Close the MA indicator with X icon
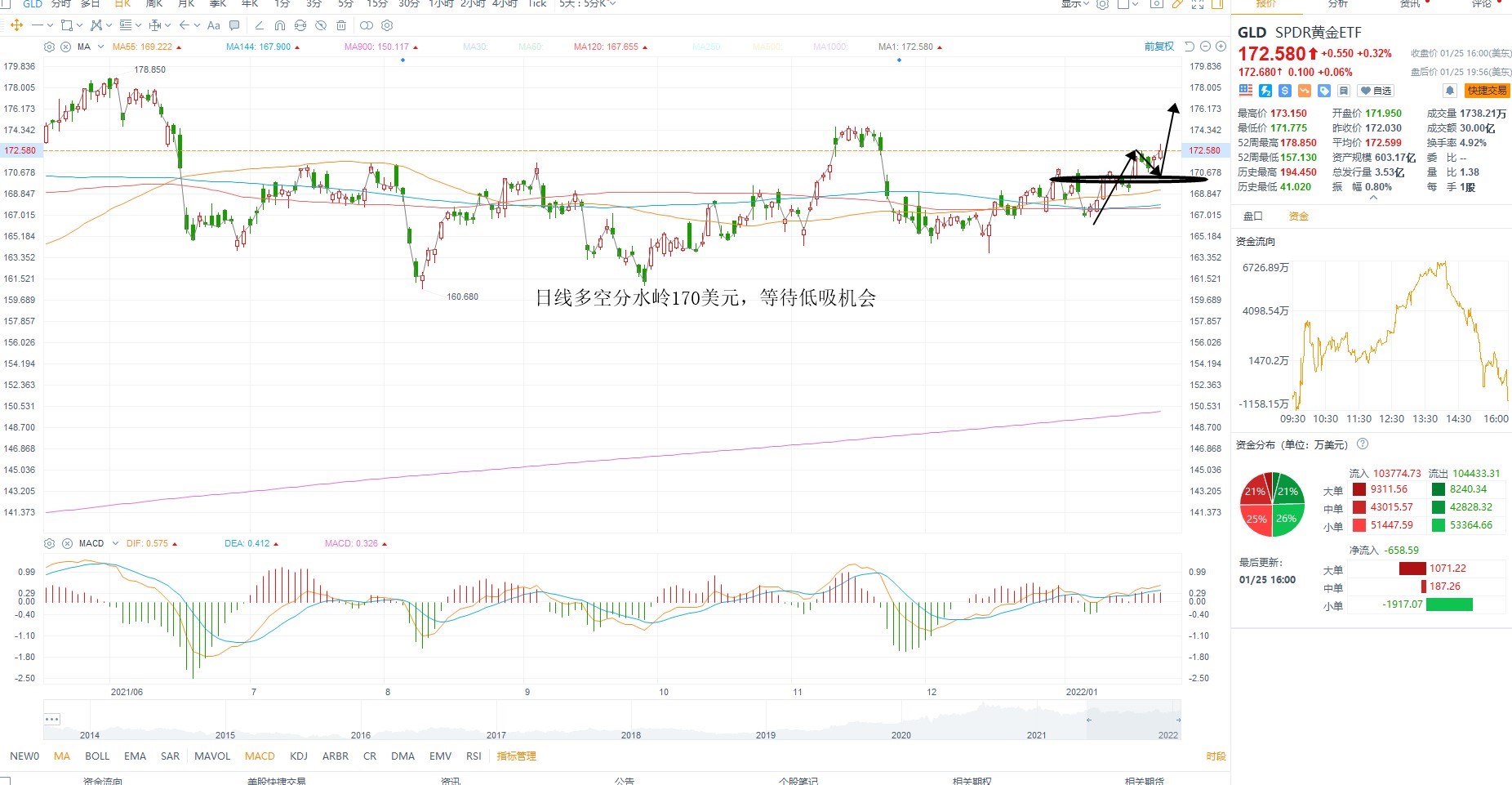The width and height of the screenshot is (1512, 785). click(x=65, y=47)
